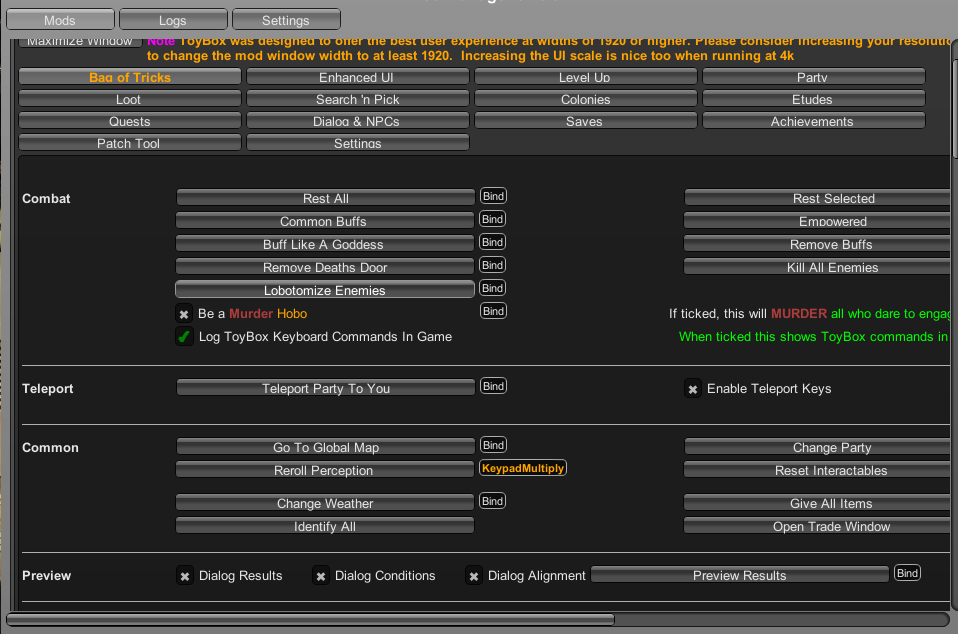Click the Change Weather button
This screenshot has height=634, width=958.
coord(324,503)
